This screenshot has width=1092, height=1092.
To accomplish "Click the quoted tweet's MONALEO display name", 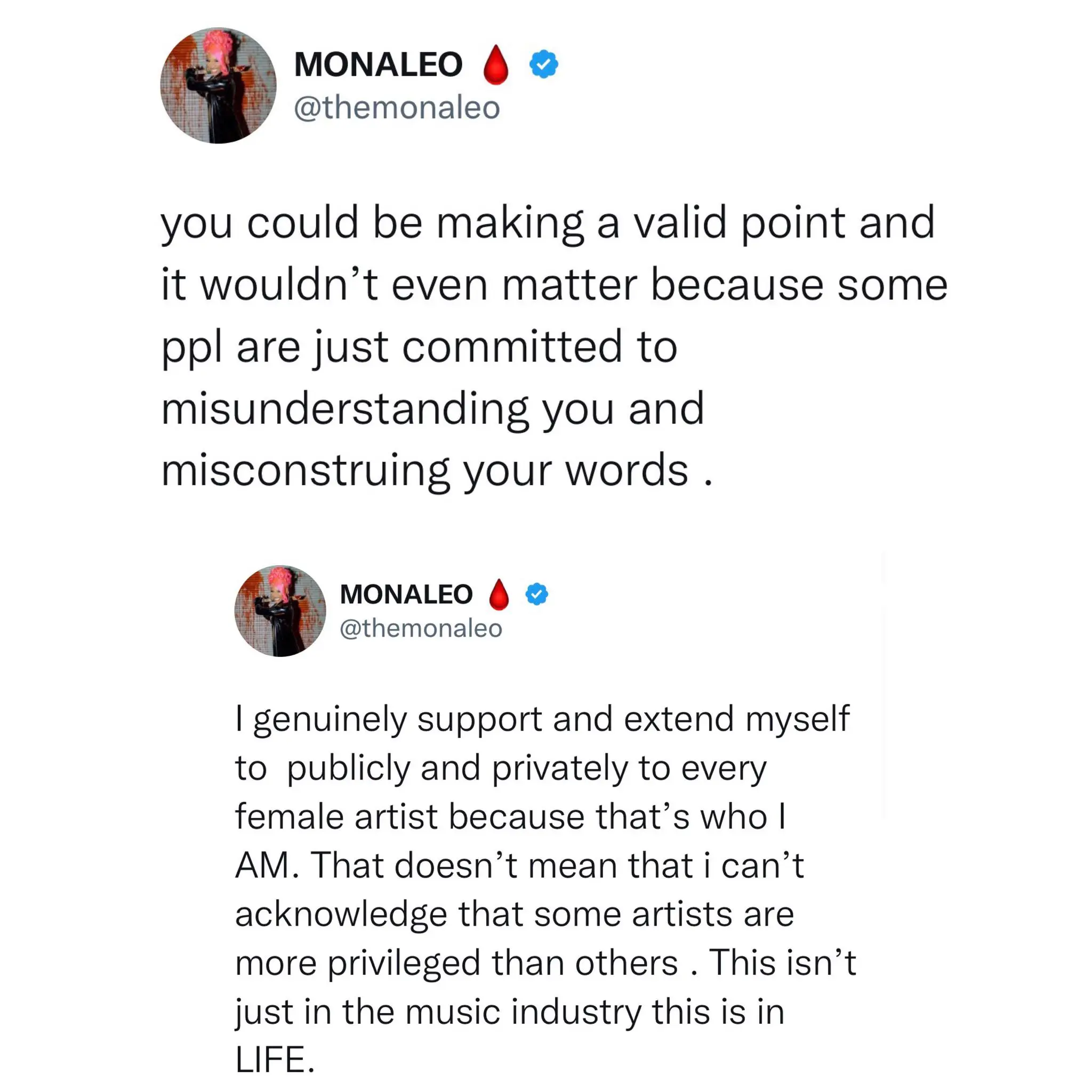I will click(x=406, y=595).
